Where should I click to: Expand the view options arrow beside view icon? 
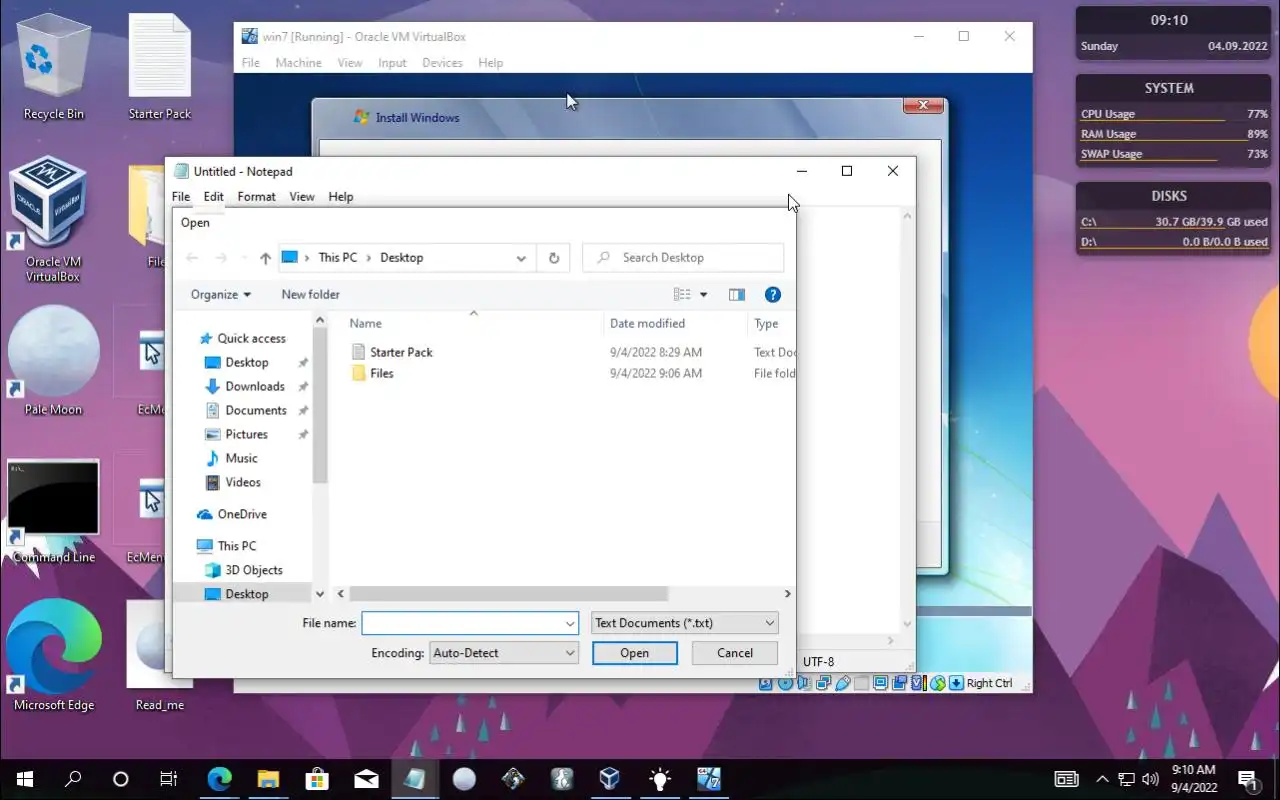coord(704,295)
